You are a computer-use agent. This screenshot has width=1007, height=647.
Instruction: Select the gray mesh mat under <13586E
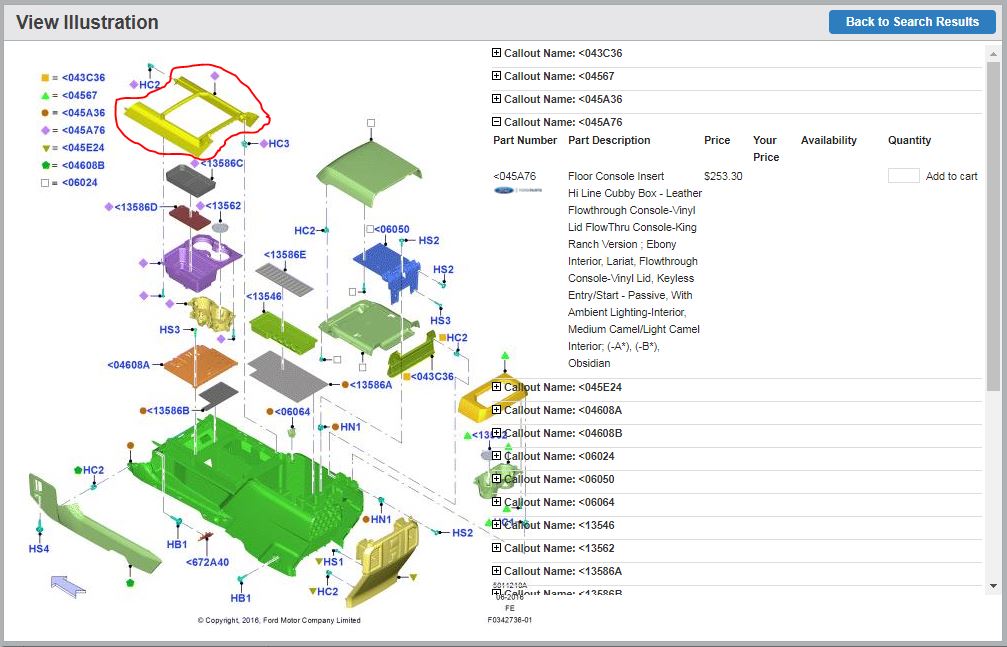[285, 279]
